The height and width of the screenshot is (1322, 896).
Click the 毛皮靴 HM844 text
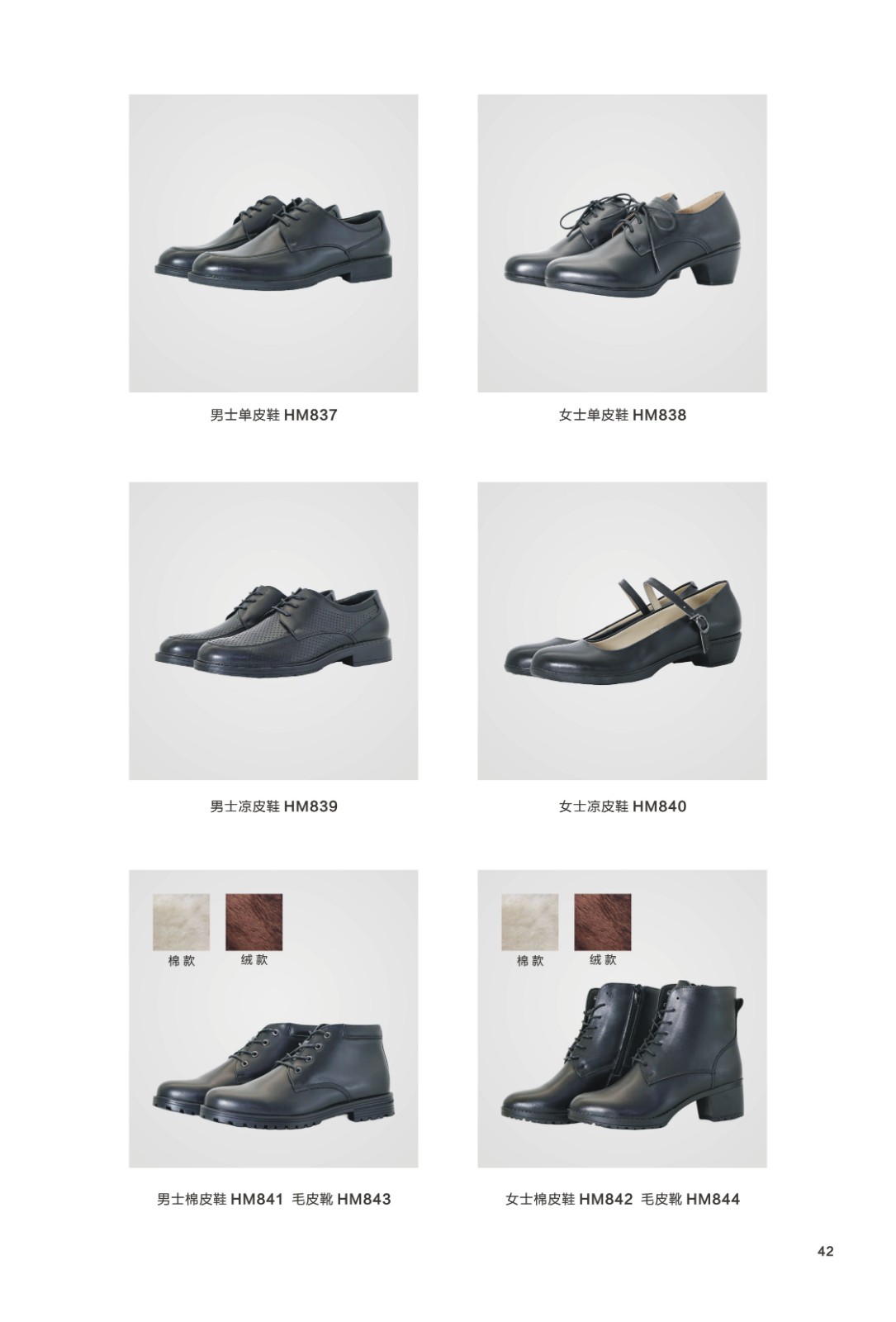coord(691,1199)
